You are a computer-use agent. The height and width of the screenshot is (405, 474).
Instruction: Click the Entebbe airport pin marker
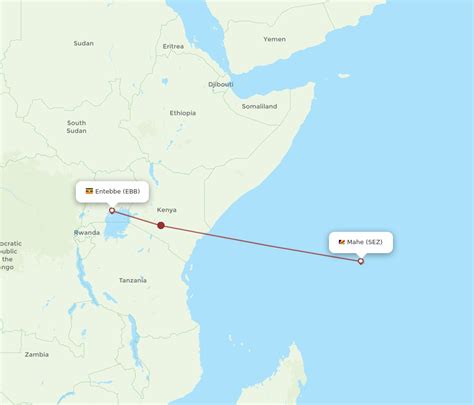[112, 211]
